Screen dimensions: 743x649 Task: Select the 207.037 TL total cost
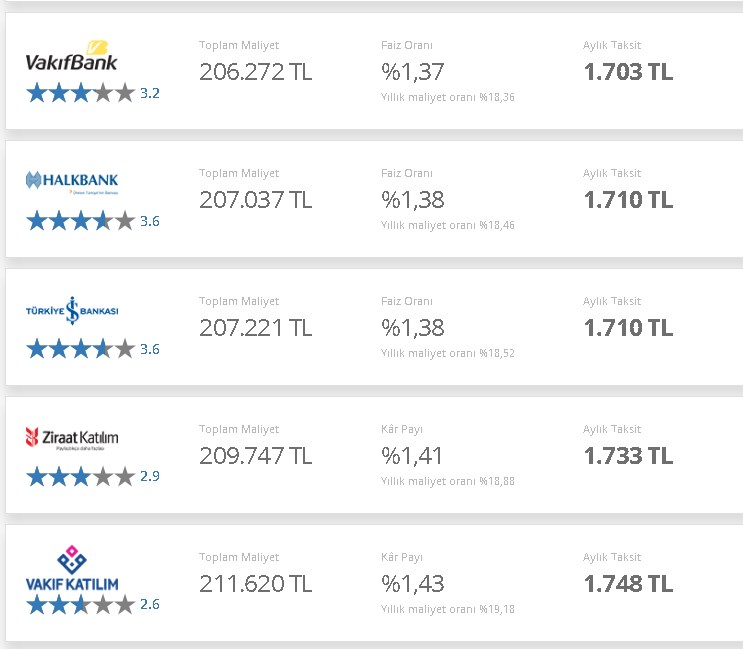pos(255,200)
